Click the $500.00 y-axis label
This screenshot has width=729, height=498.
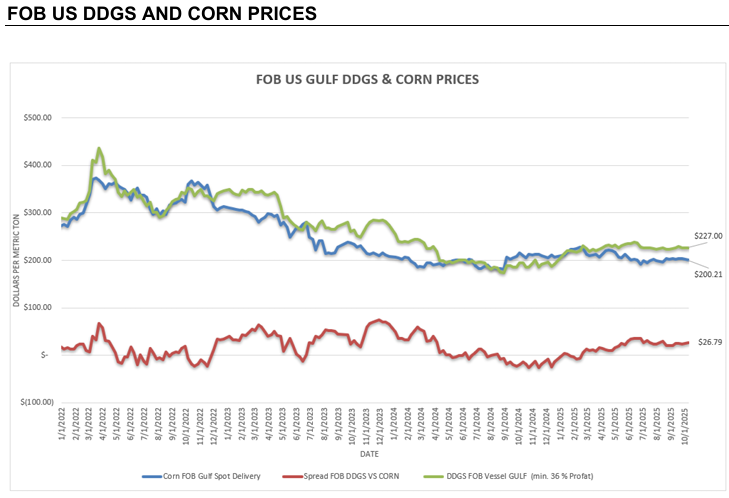coord(38,118)
